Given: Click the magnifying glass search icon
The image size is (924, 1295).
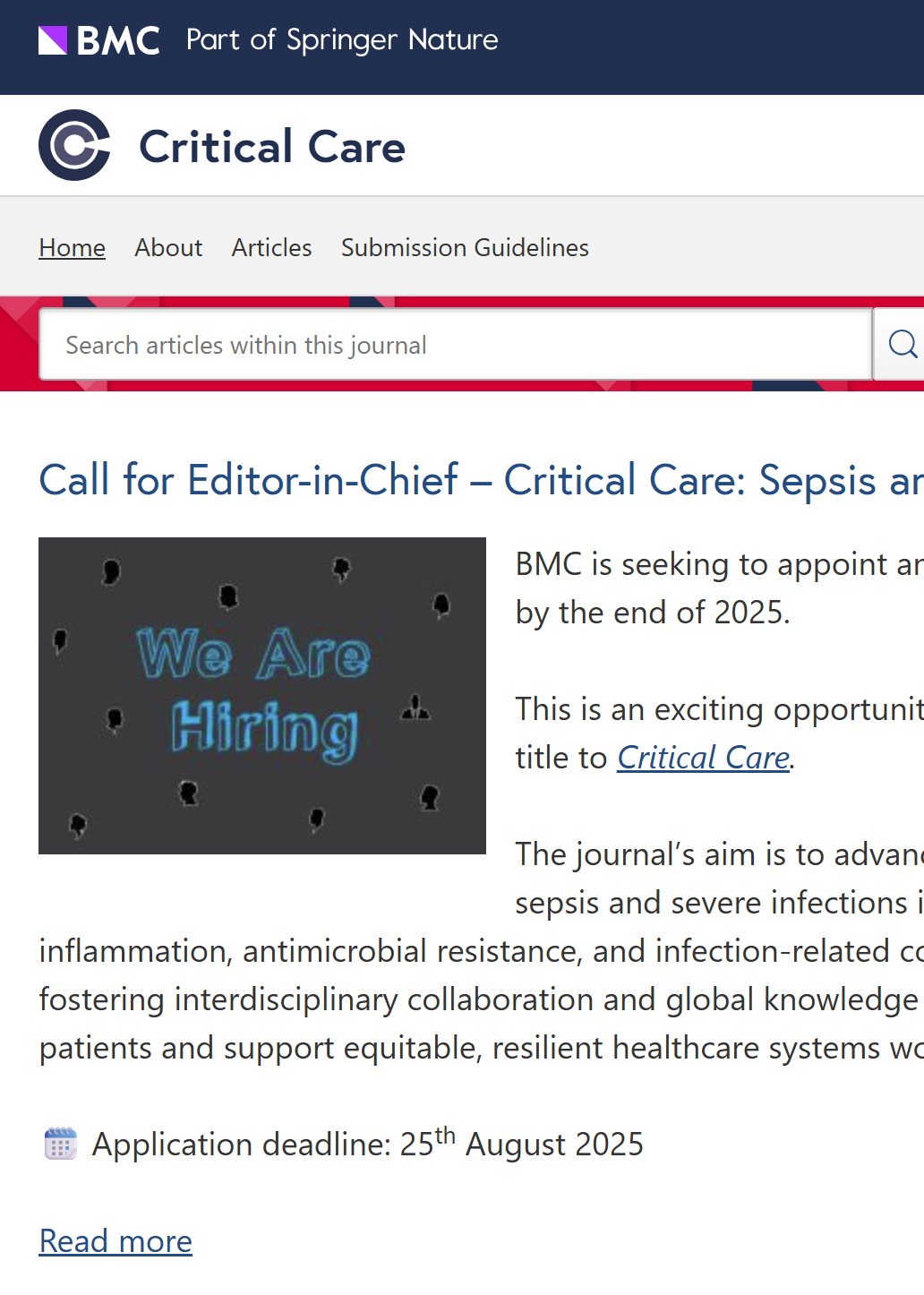Looking at the screenshot, I should (901, 344).
